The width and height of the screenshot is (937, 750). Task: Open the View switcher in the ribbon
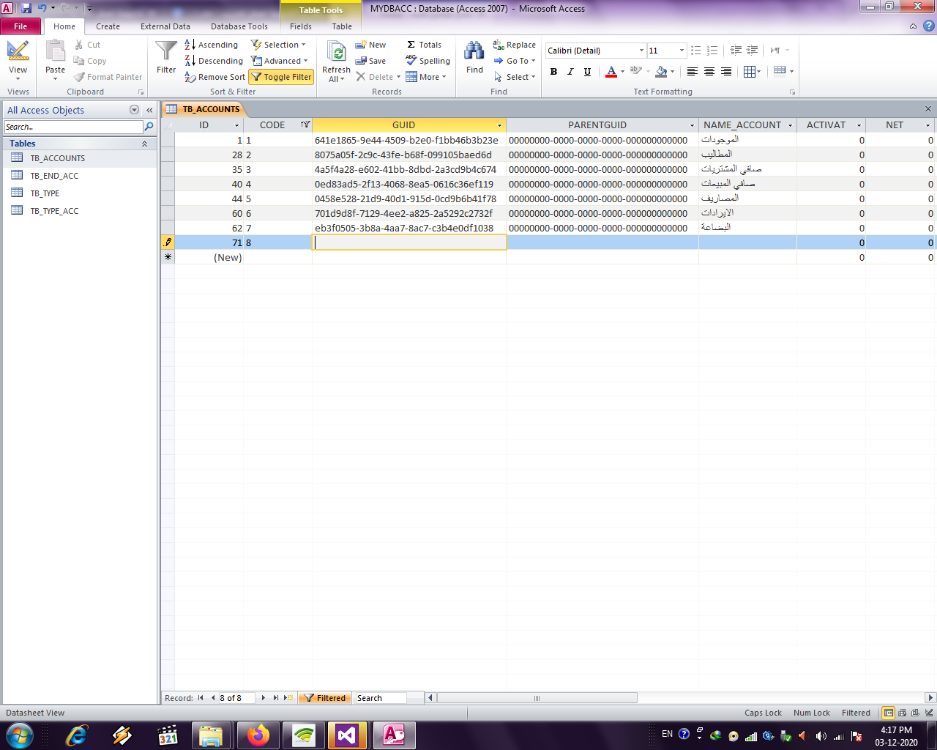(18, 60)
